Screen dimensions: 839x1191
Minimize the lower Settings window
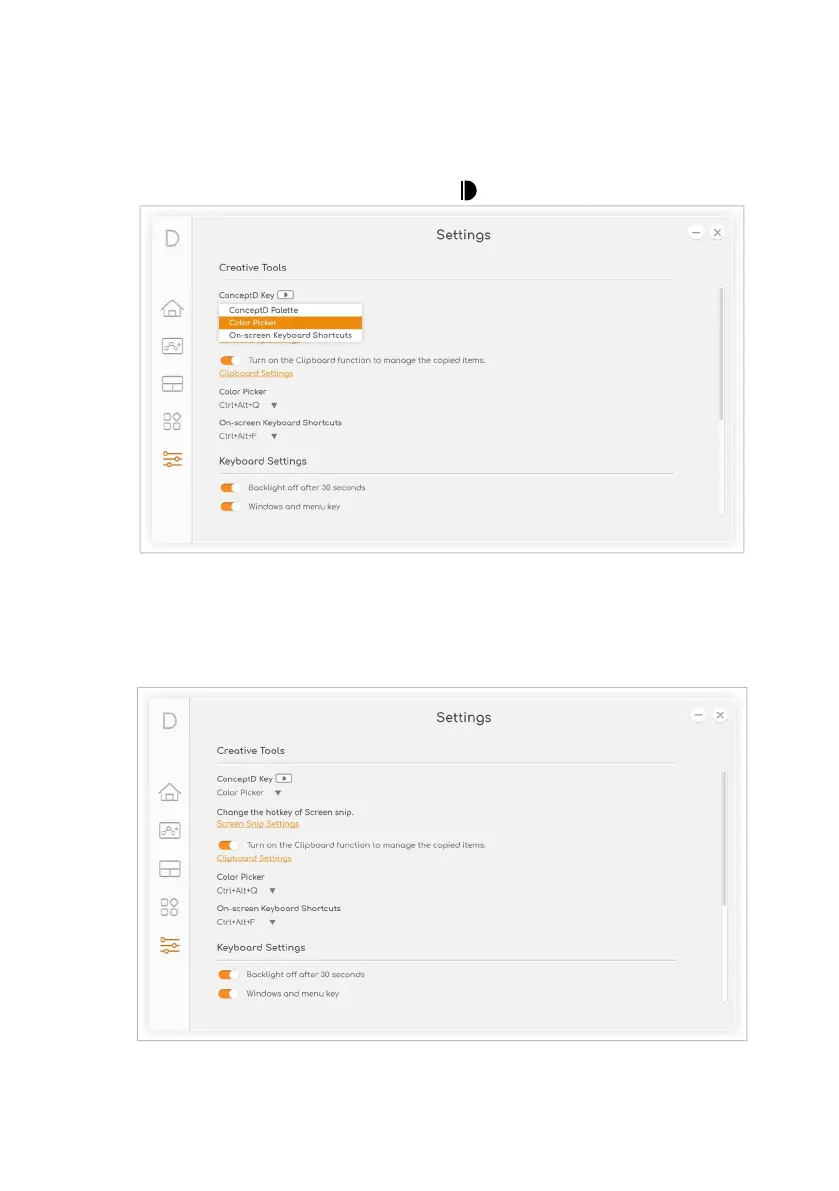tap(699, 715)
